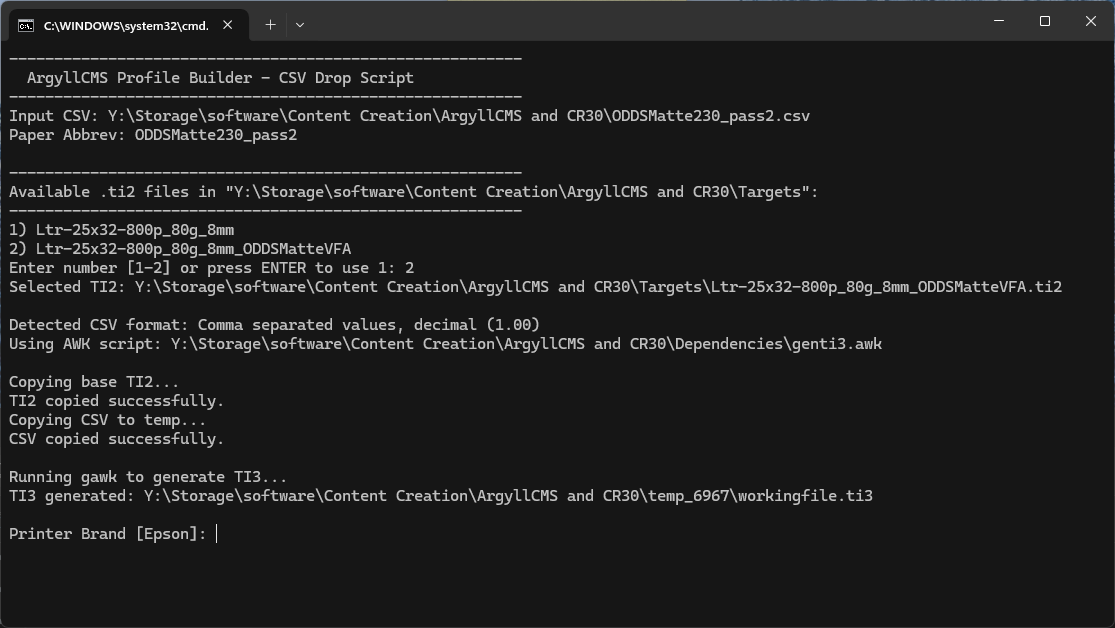Click the TI3 generated workingfile.ti3 line
Image resolution: width=1115 pixels, height=628 pixels.
point(440,496)
